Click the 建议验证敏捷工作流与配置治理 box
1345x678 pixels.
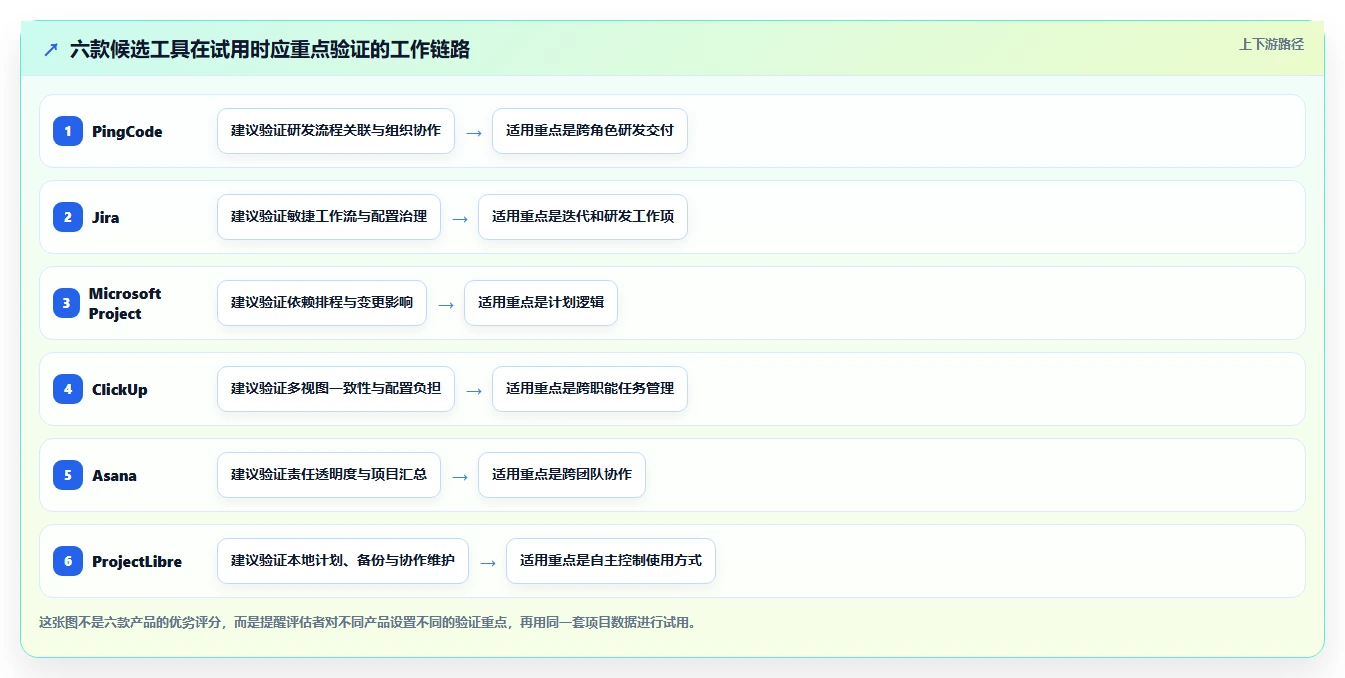(329, 217)
